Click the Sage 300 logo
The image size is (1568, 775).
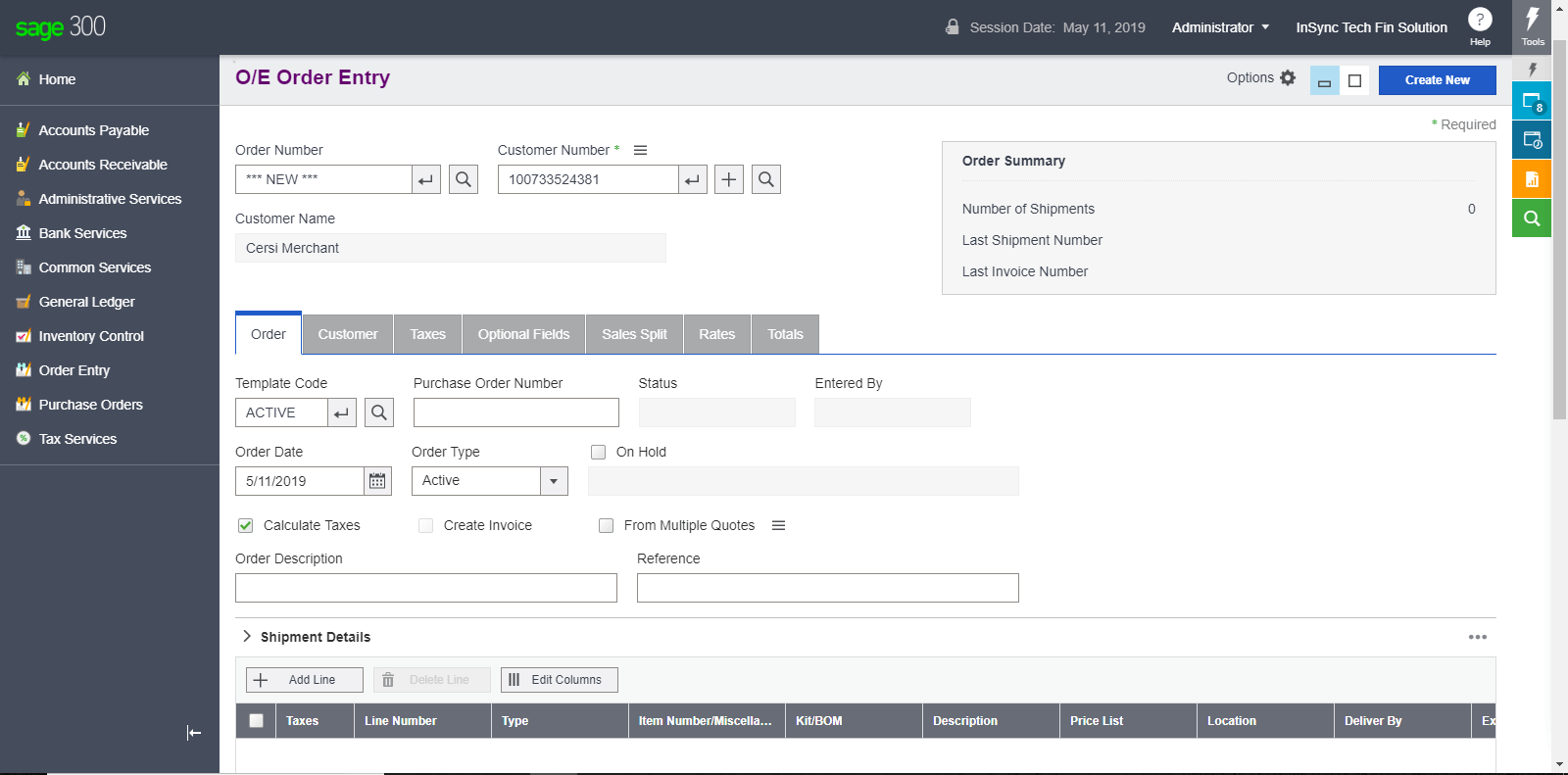(60, 27)
